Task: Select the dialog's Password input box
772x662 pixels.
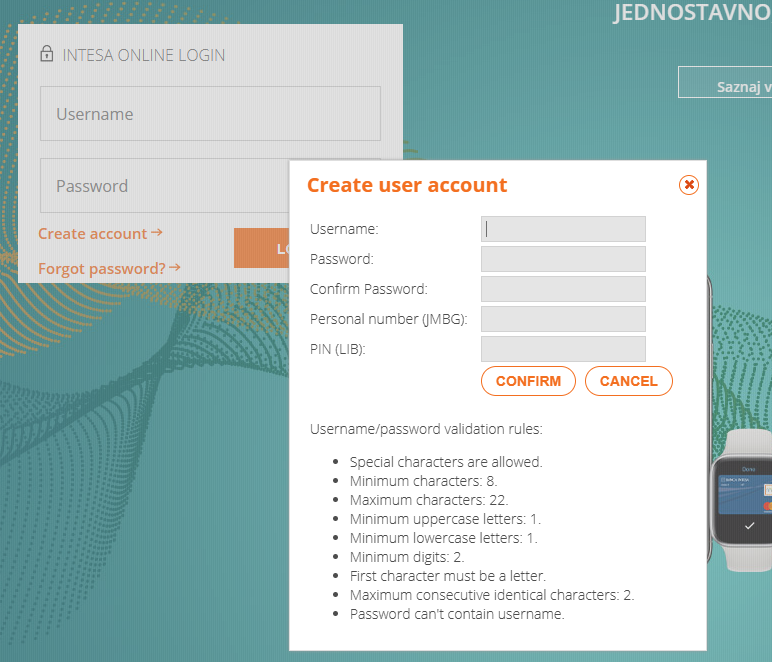Action: (x=563, y=259)
